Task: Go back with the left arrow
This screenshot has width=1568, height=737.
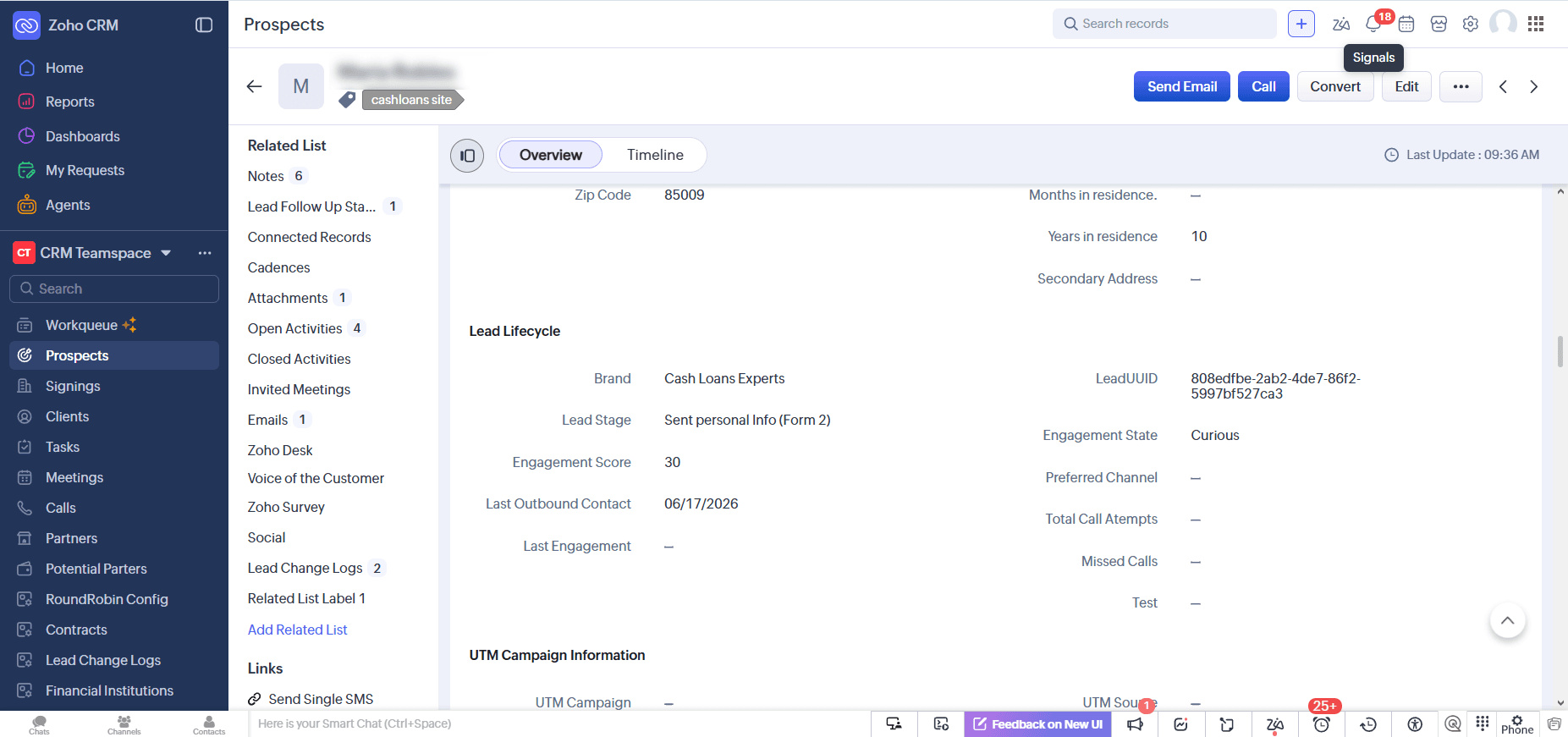Action: point(254,86)
